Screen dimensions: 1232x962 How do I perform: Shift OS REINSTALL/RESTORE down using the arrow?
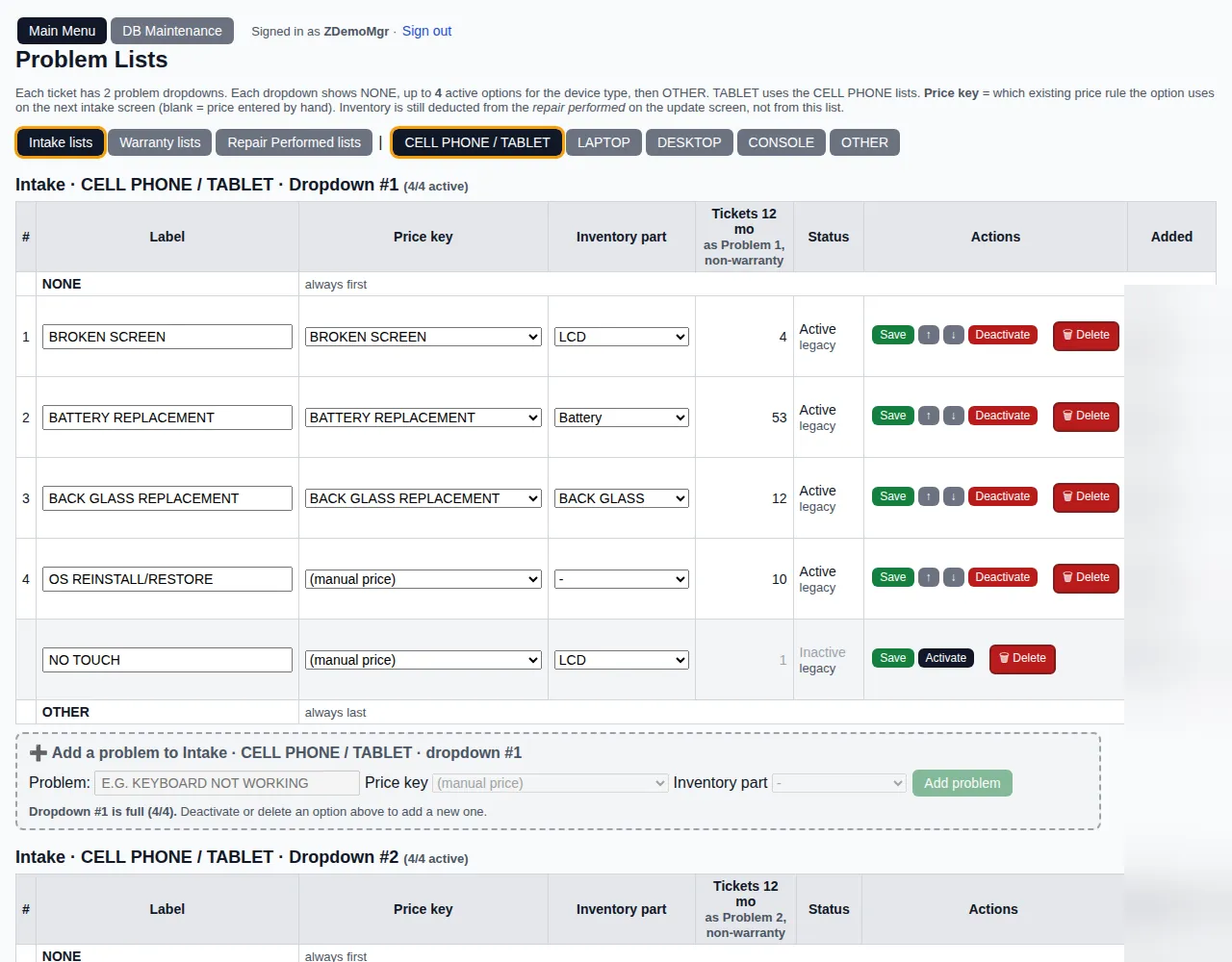tap(953, 577)
